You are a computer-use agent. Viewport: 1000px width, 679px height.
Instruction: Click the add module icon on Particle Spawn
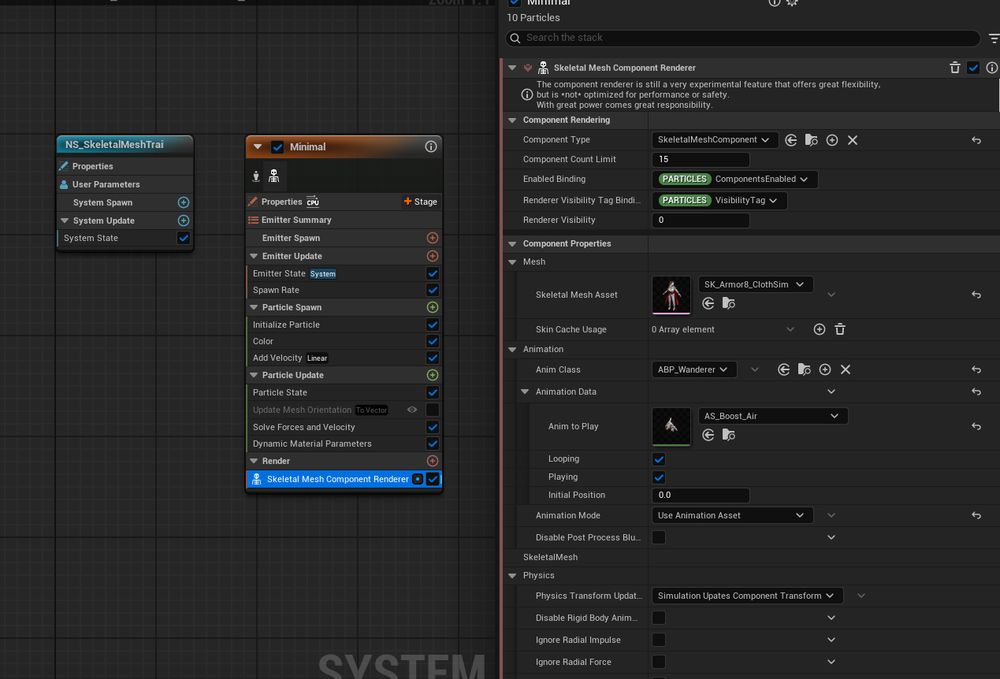pos(432,307)
